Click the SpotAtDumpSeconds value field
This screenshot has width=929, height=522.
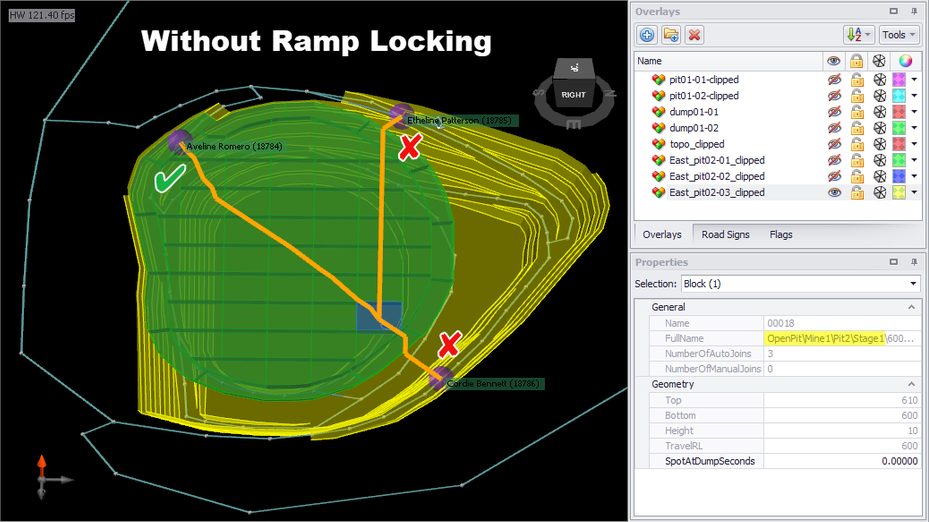(842, 461)
